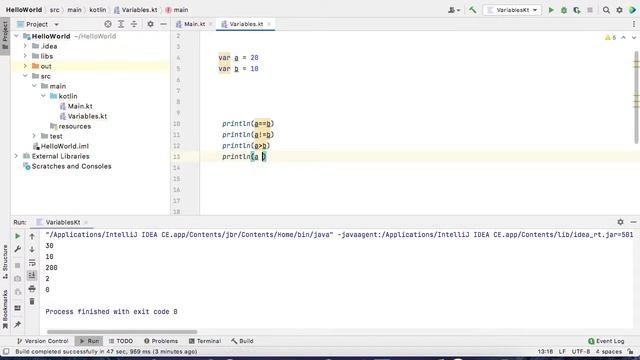Screen dimensions: 640x360
Task: Open the wrench settings in the Run panel
Action: (18, 249)
